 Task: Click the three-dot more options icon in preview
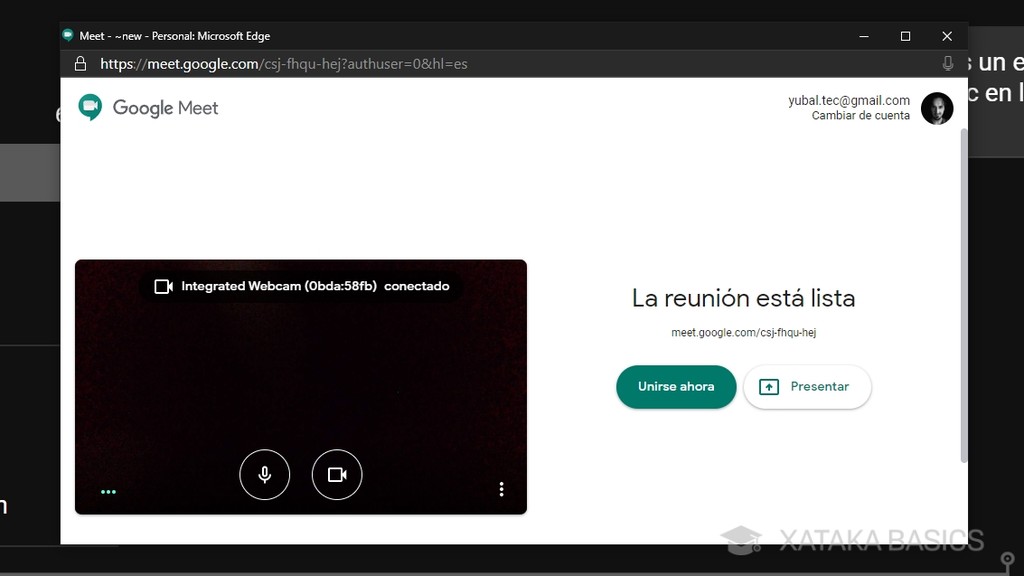click(501, 489)
